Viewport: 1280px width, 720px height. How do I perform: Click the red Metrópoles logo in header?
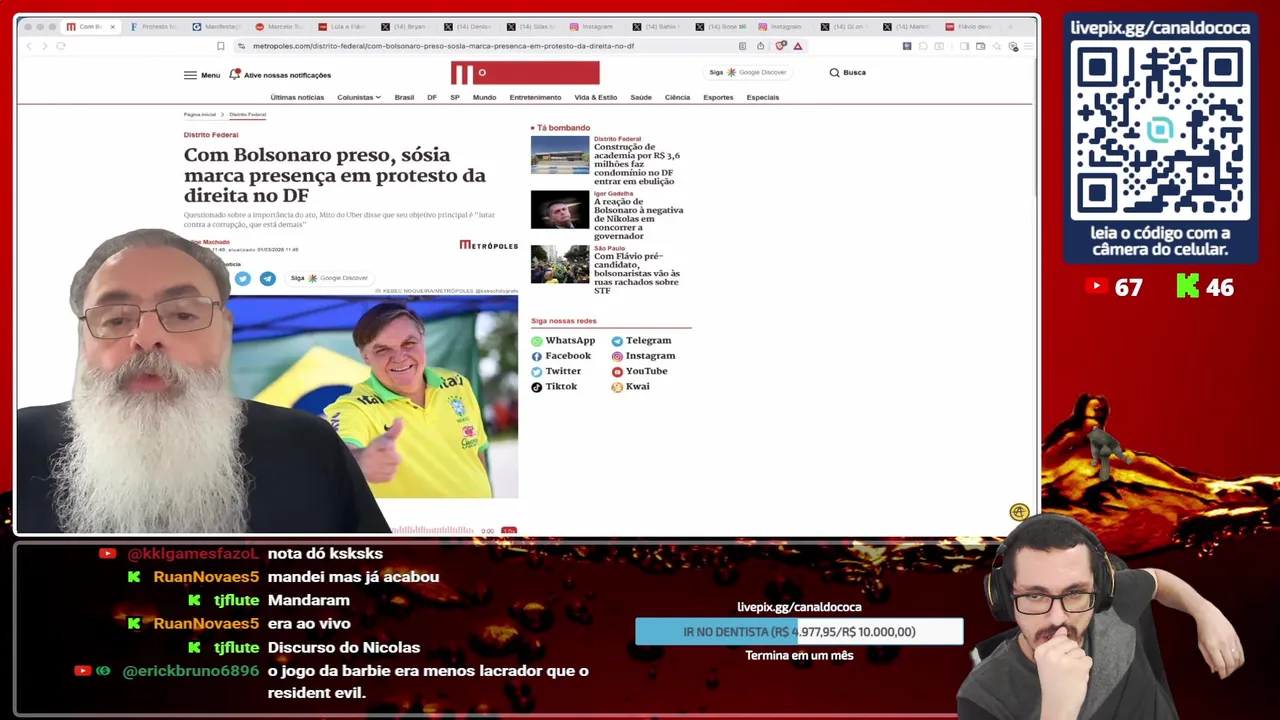tap(525, 73)
